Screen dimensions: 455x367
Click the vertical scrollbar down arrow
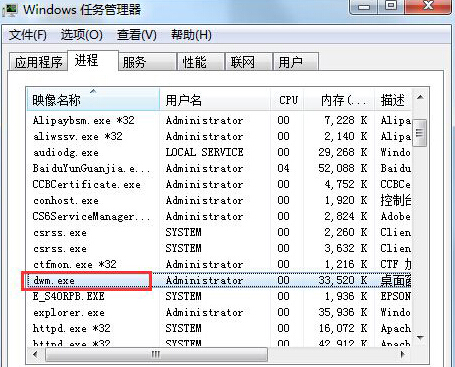[420, 338]
